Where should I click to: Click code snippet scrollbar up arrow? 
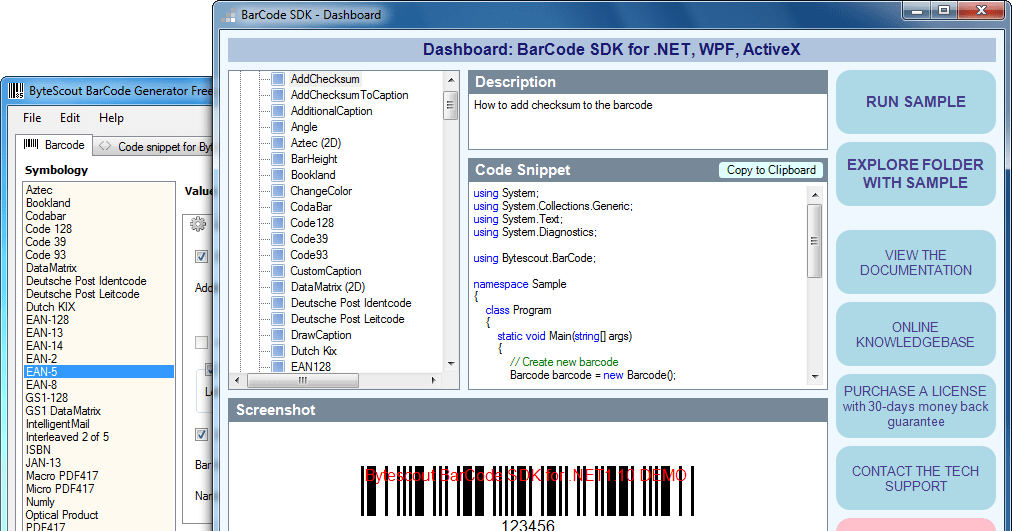(x=815, y=195)
